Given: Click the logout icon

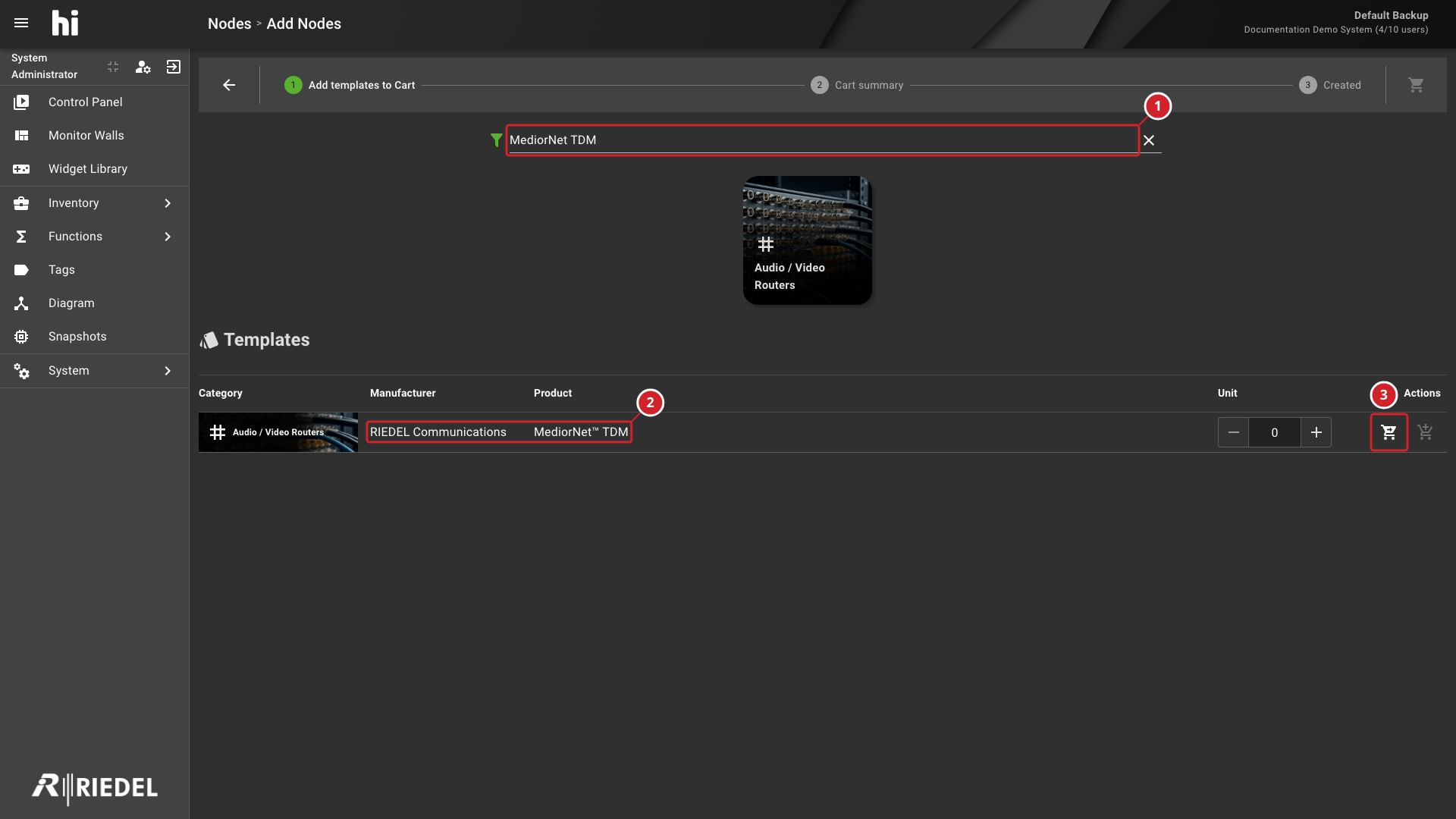Looking at the screenshot, I should (174, 67).
